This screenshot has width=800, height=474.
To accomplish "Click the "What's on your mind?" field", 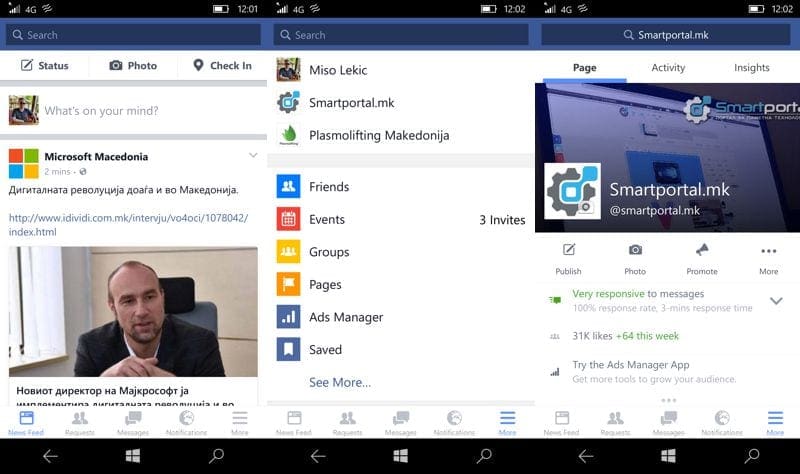I will 101,111.
